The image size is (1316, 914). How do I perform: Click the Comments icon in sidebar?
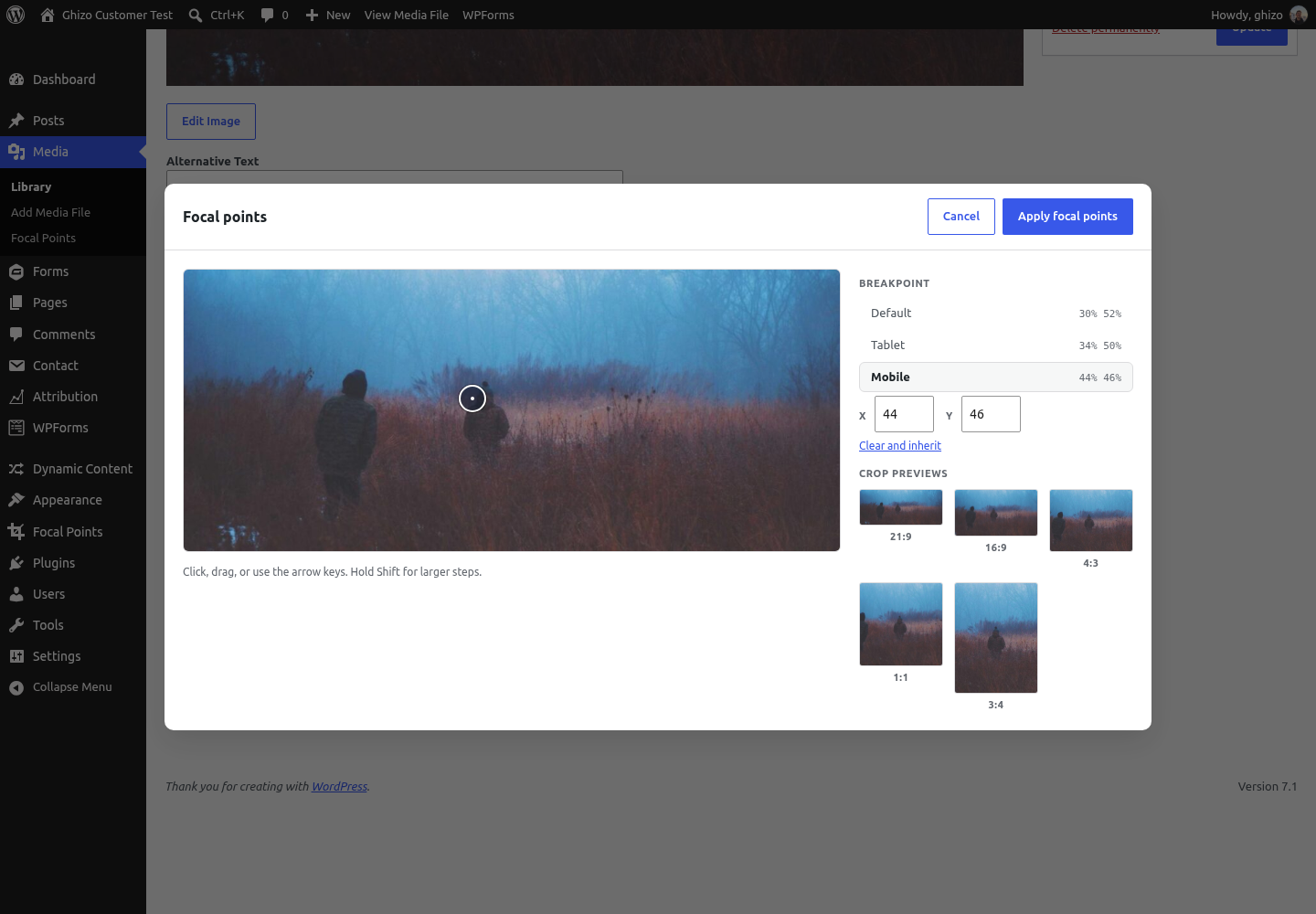16,335
